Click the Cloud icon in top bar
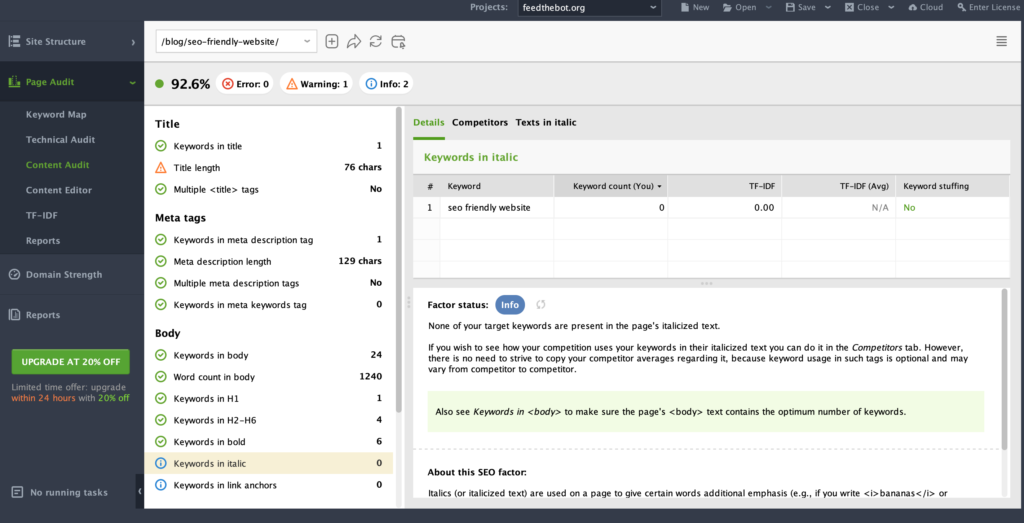1024x523 pixels. point(924,7)
